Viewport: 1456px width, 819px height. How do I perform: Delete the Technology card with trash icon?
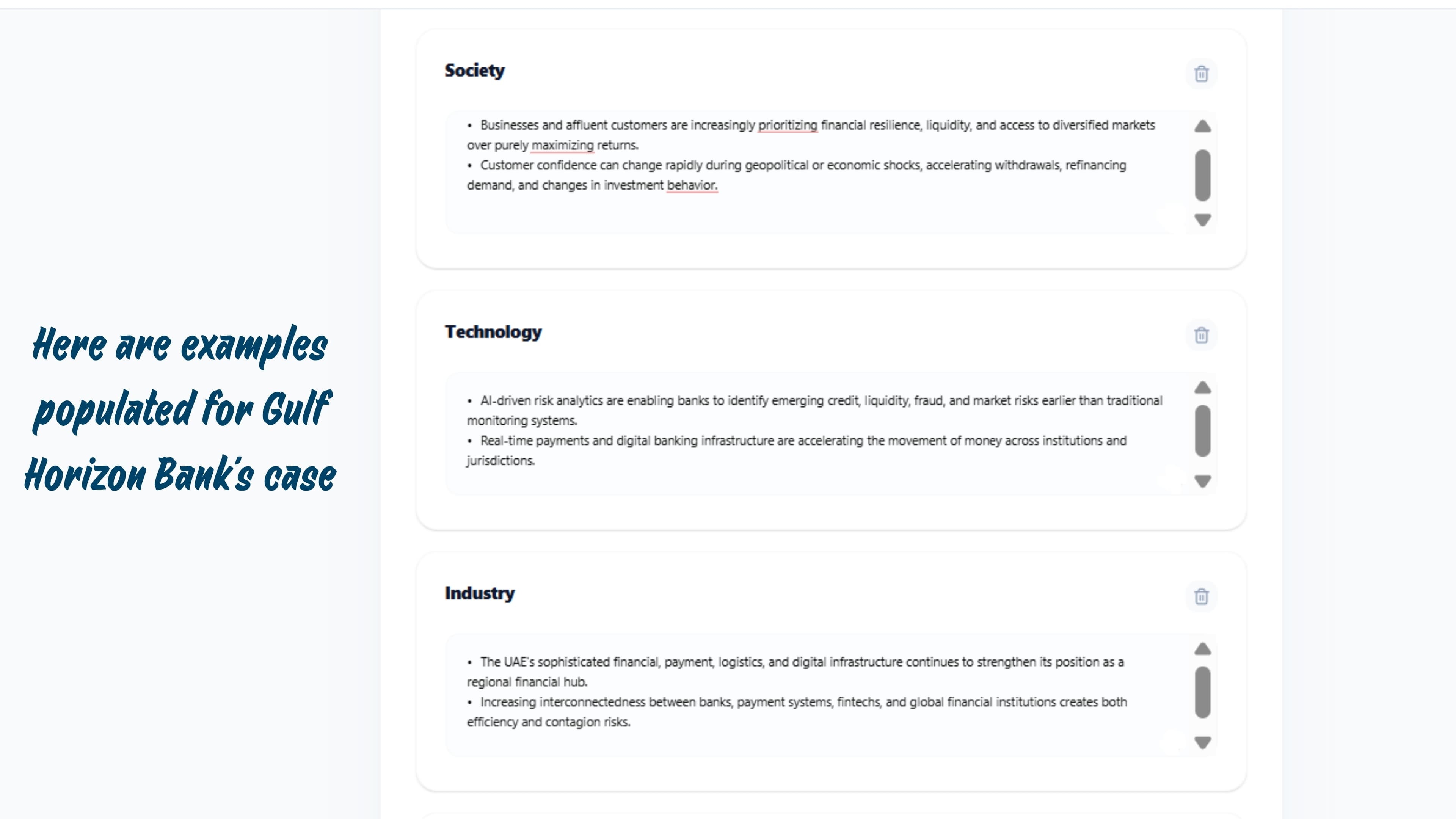coord(1201,335)
